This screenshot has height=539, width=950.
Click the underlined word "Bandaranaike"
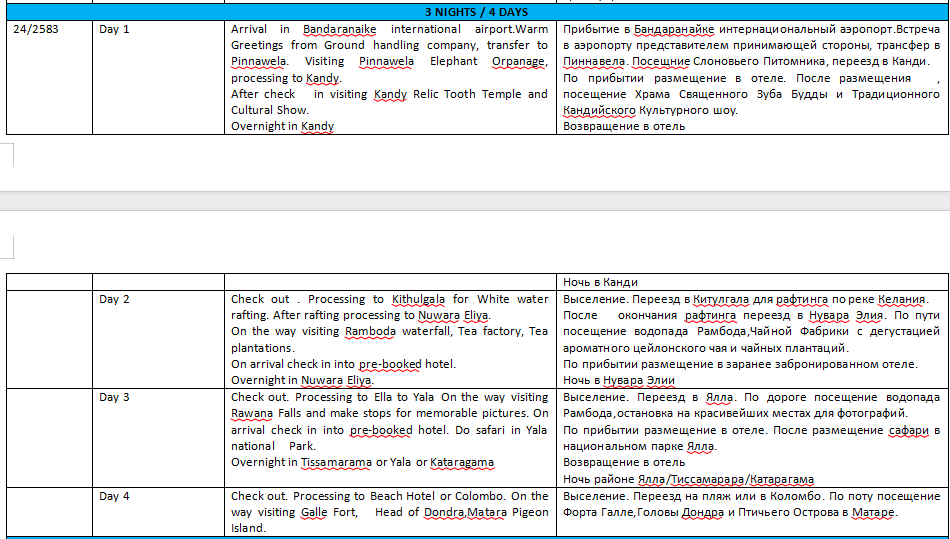340,29
